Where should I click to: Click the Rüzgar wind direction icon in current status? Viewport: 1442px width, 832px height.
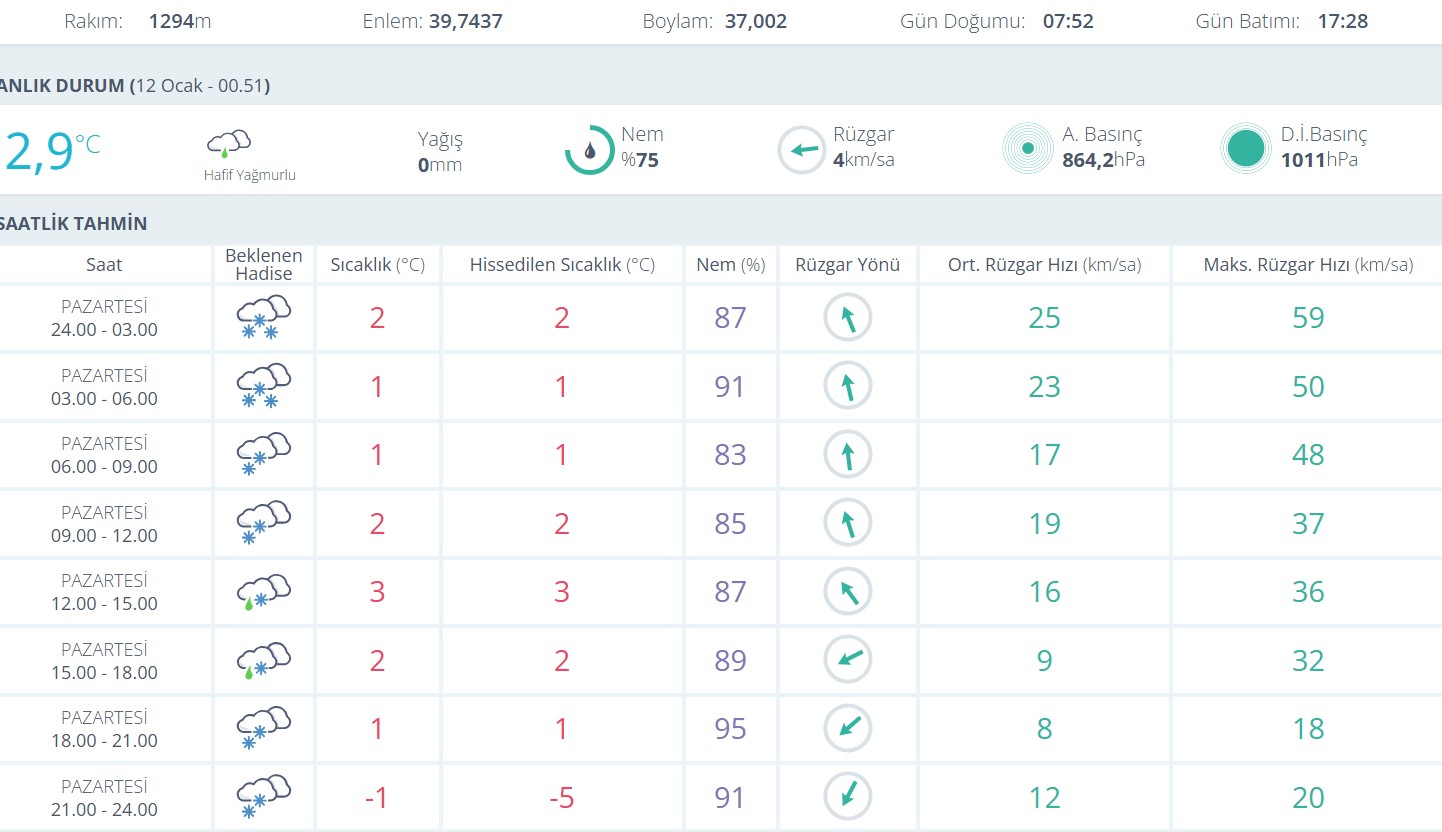tap(802, 150)
